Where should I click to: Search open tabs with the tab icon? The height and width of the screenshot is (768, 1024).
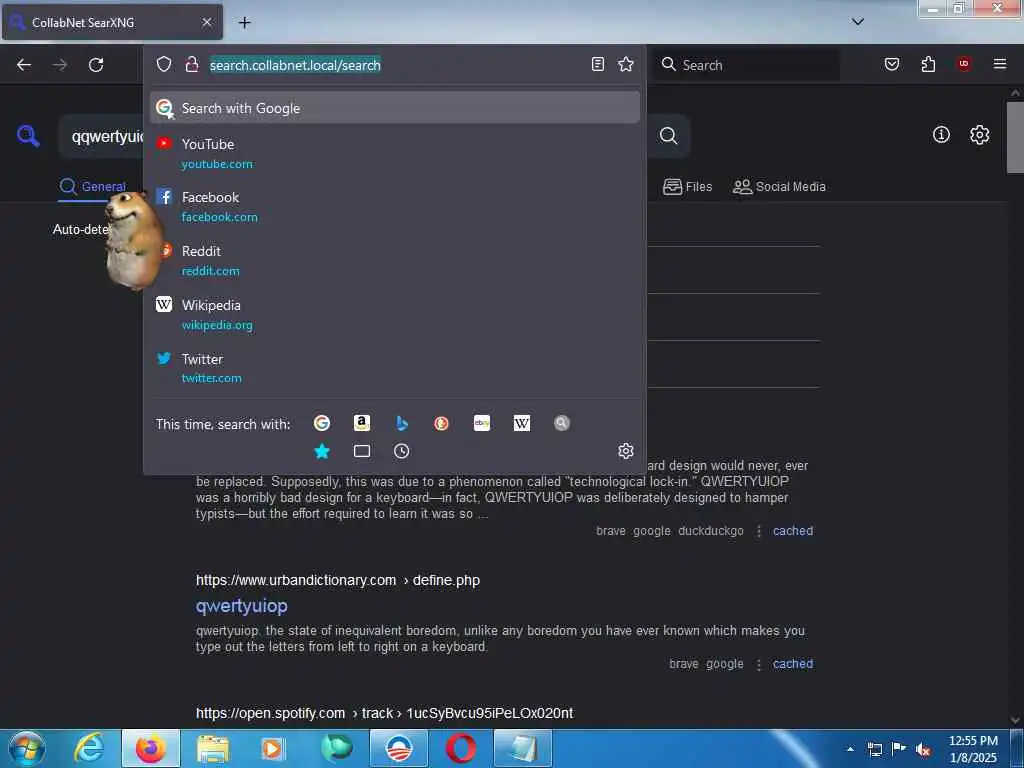362,451
